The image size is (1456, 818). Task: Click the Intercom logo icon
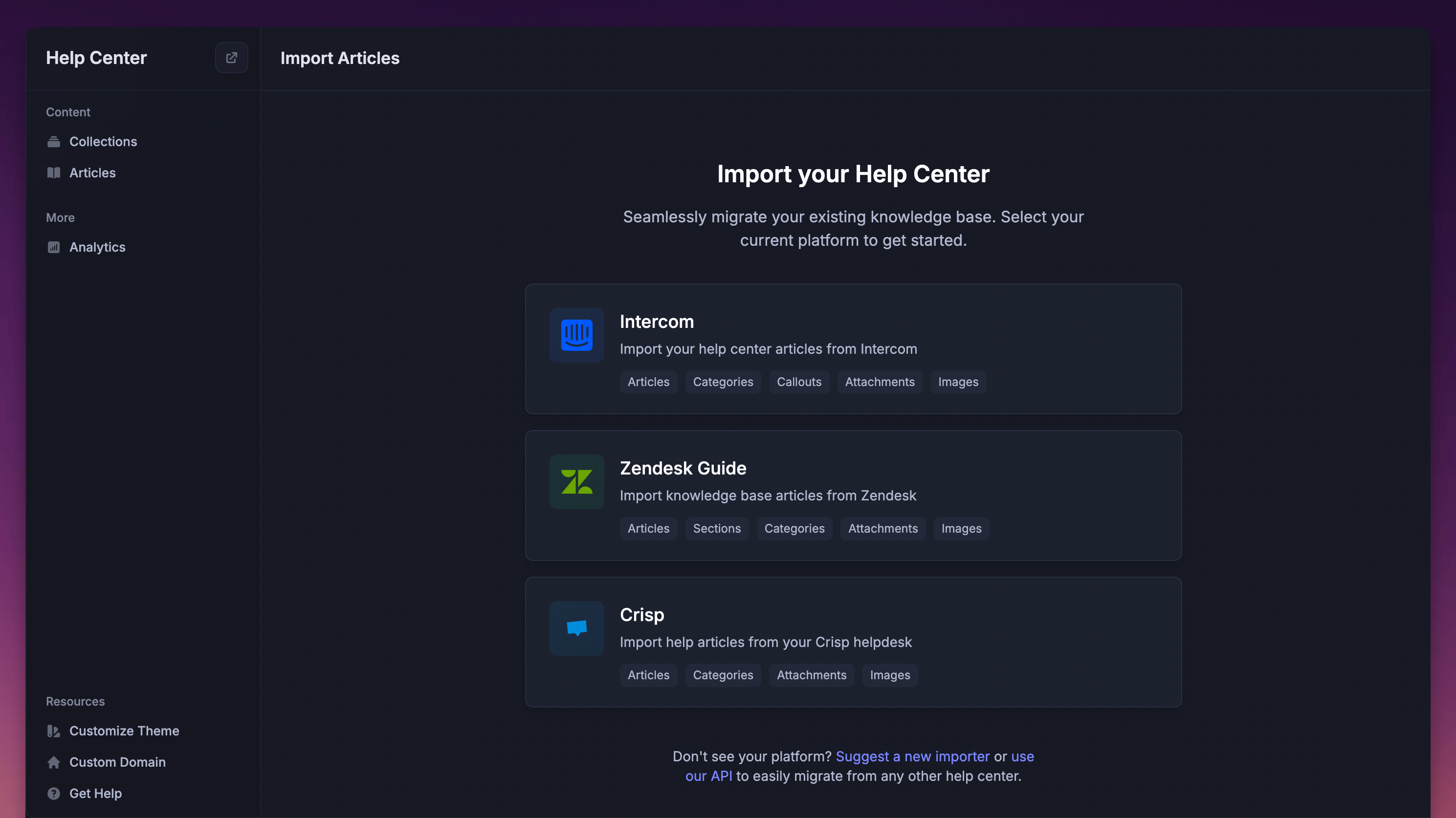(576, 335)
